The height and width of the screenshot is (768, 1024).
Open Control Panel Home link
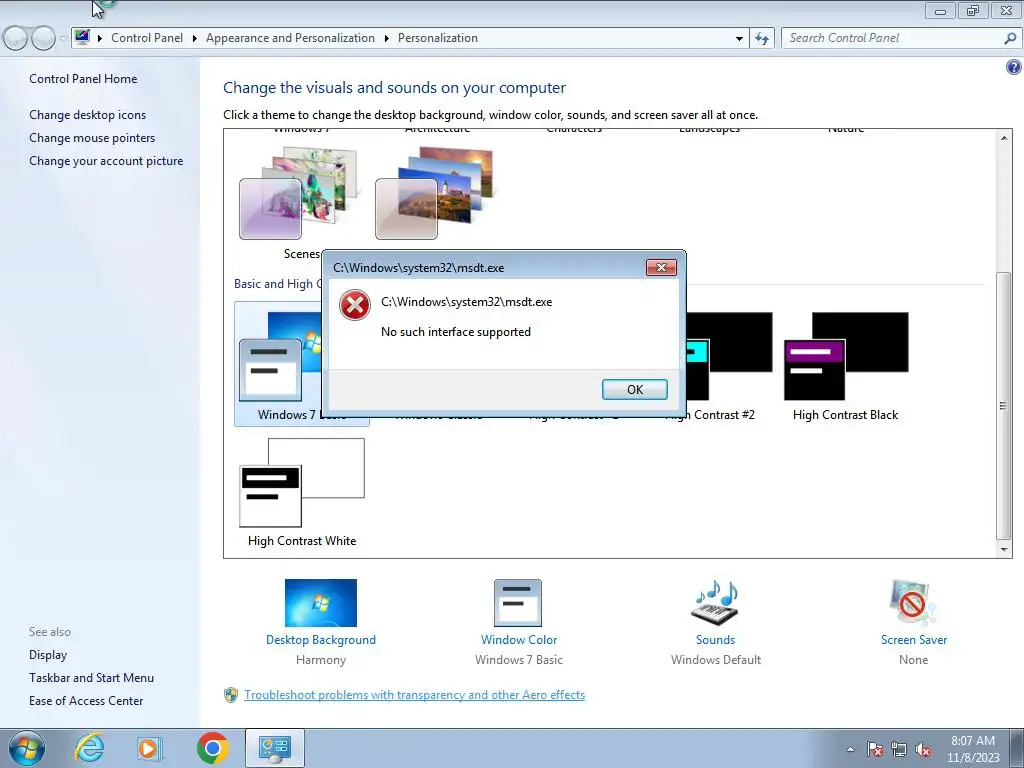(83, 79)
